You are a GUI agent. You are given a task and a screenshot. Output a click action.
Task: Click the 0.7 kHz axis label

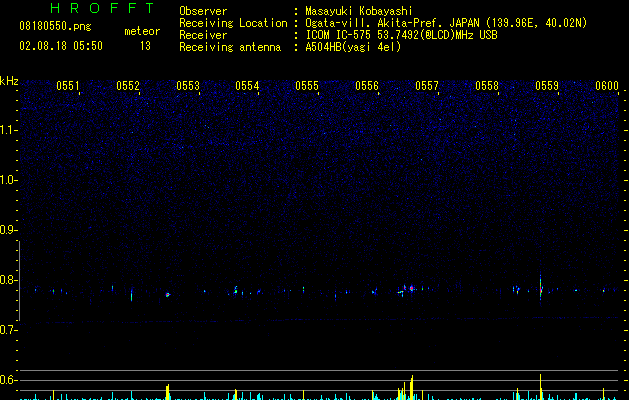9,330
